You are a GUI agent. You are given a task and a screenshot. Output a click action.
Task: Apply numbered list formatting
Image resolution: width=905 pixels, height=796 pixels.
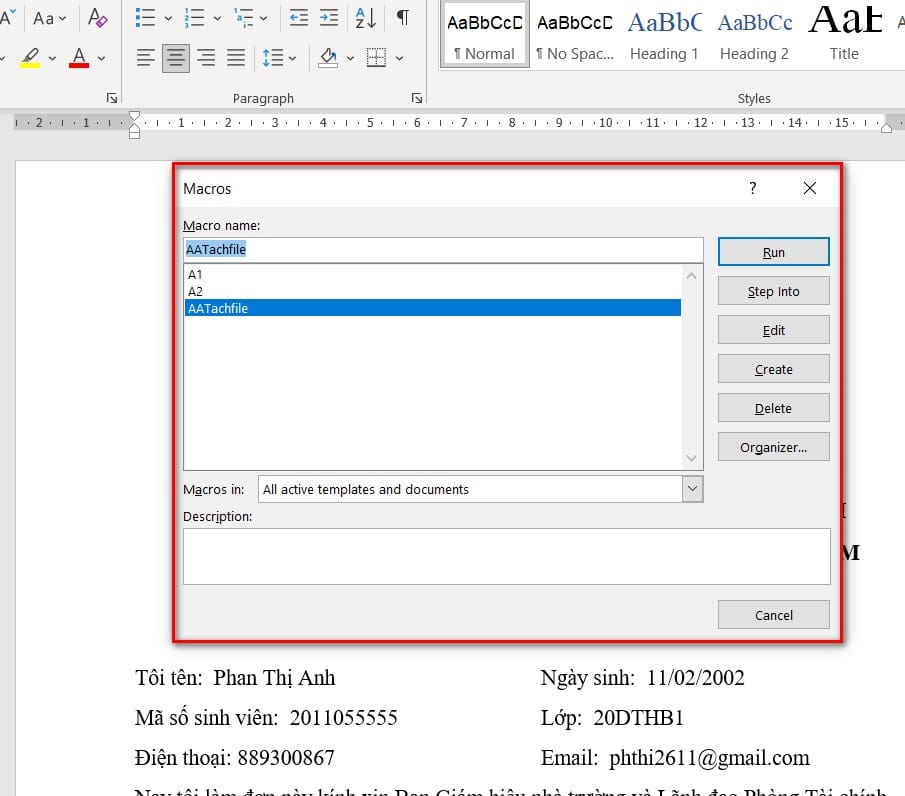195,18
